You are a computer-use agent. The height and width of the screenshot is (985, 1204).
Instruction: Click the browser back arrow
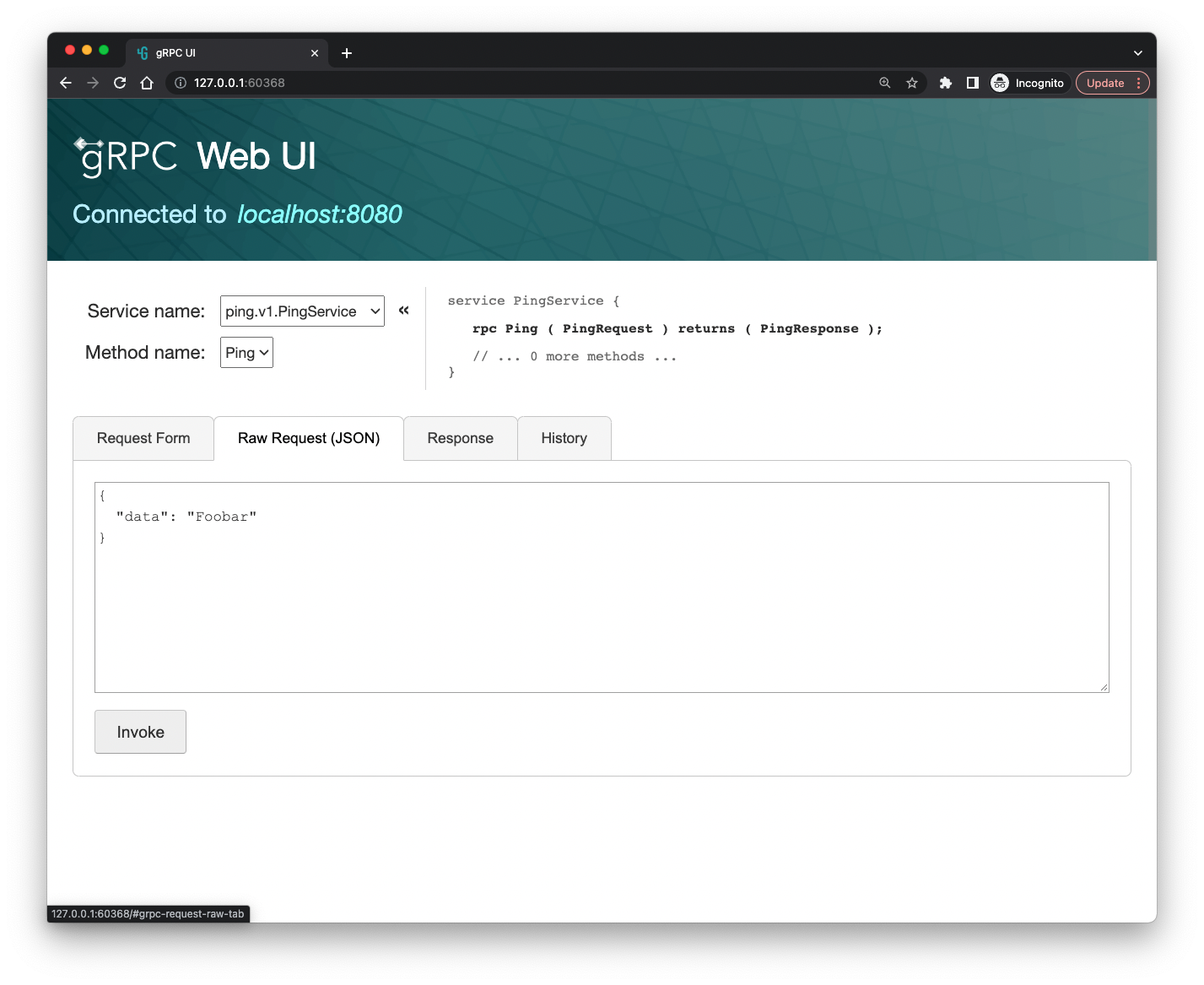(66, 83)
